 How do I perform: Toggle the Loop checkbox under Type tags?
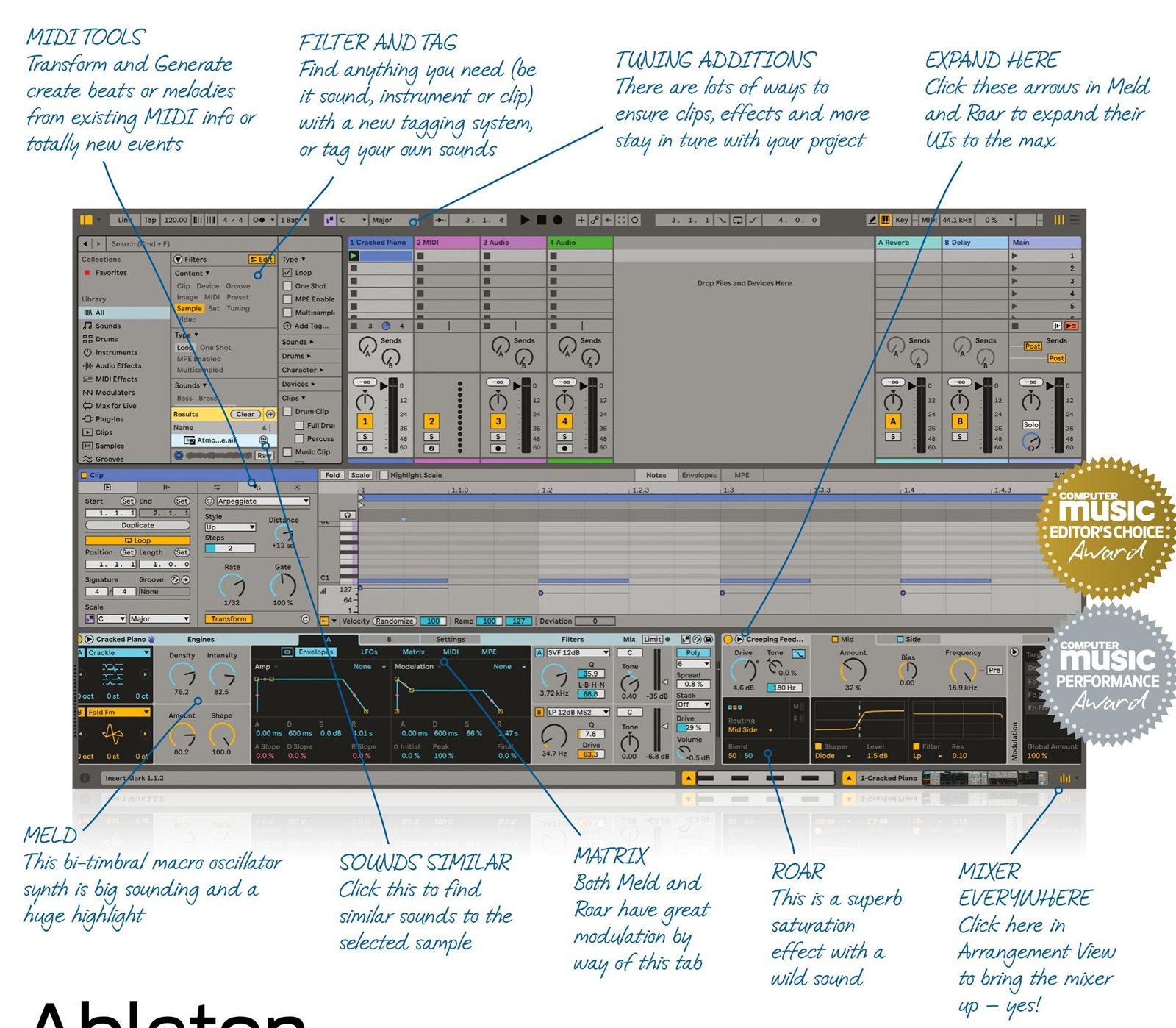[287, 272]
